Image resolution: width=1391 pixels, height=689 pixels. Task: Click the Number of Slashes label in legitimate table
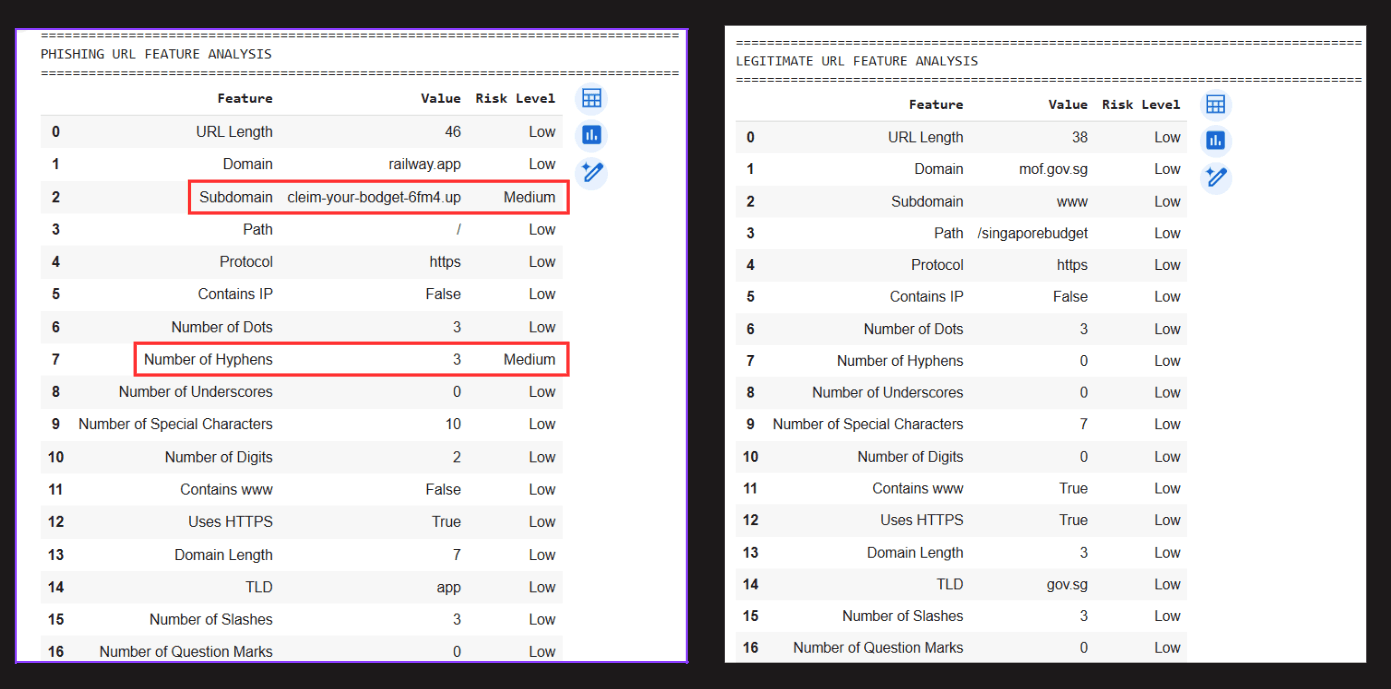click(903, 616)
